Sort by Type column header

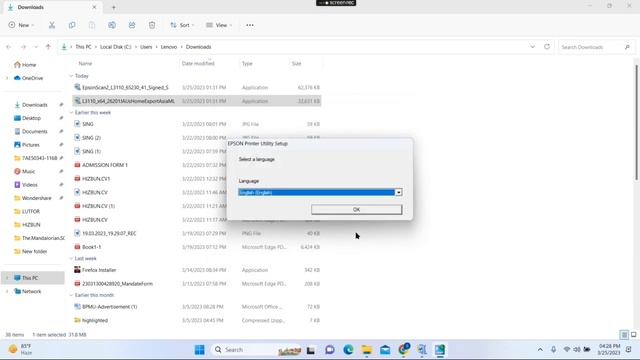pyautogui.click(x=247, y=64)
